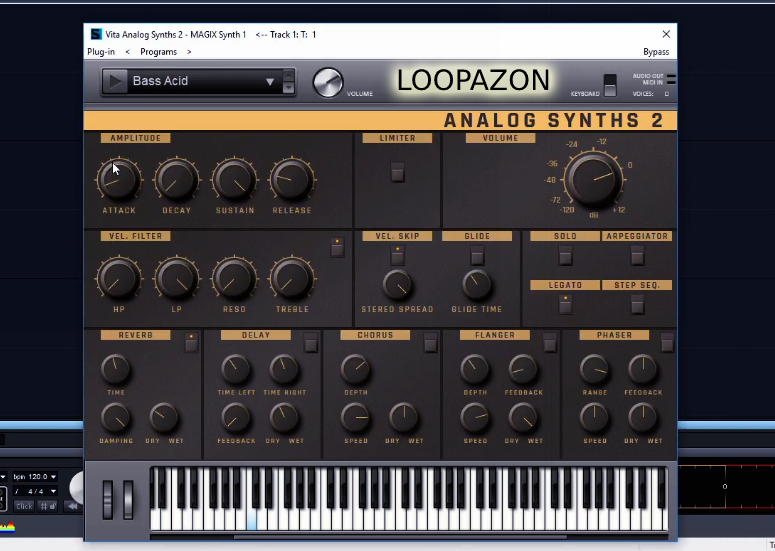Click the Treble knob
775x551 pixels.
point(292,278)
